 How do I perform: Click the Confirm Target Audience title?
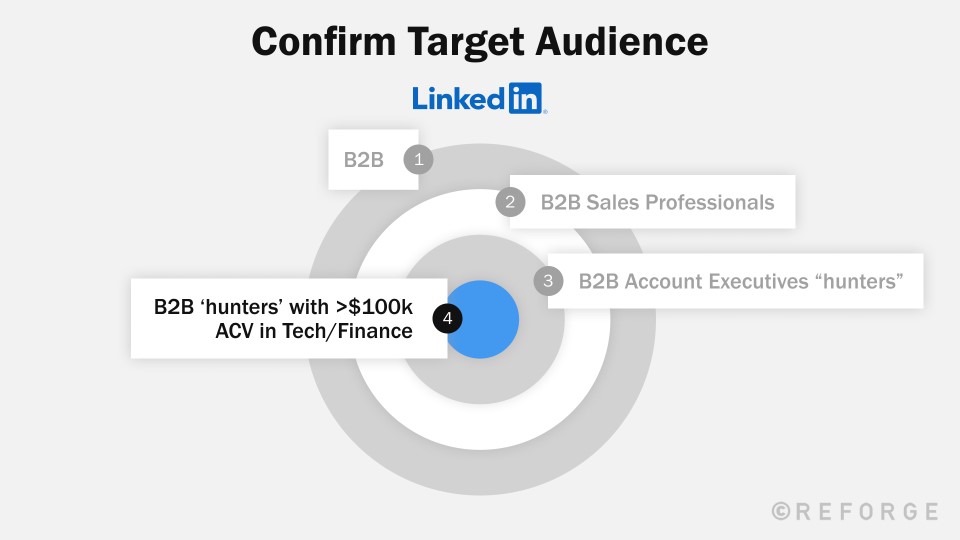click(480, 42)
